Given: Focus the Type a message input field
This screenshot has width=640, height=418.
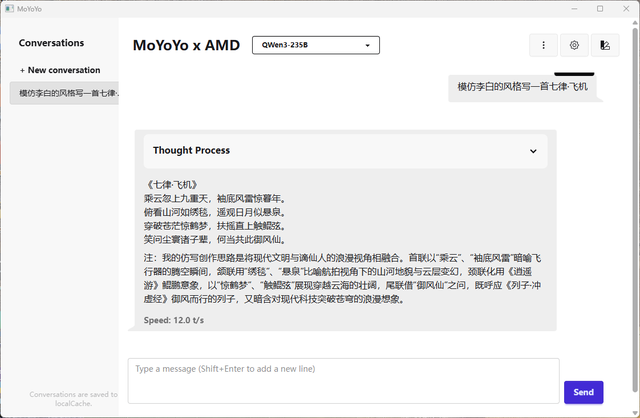Looking at the screenshot, I should pyautogui.click(x=343, y=381).
